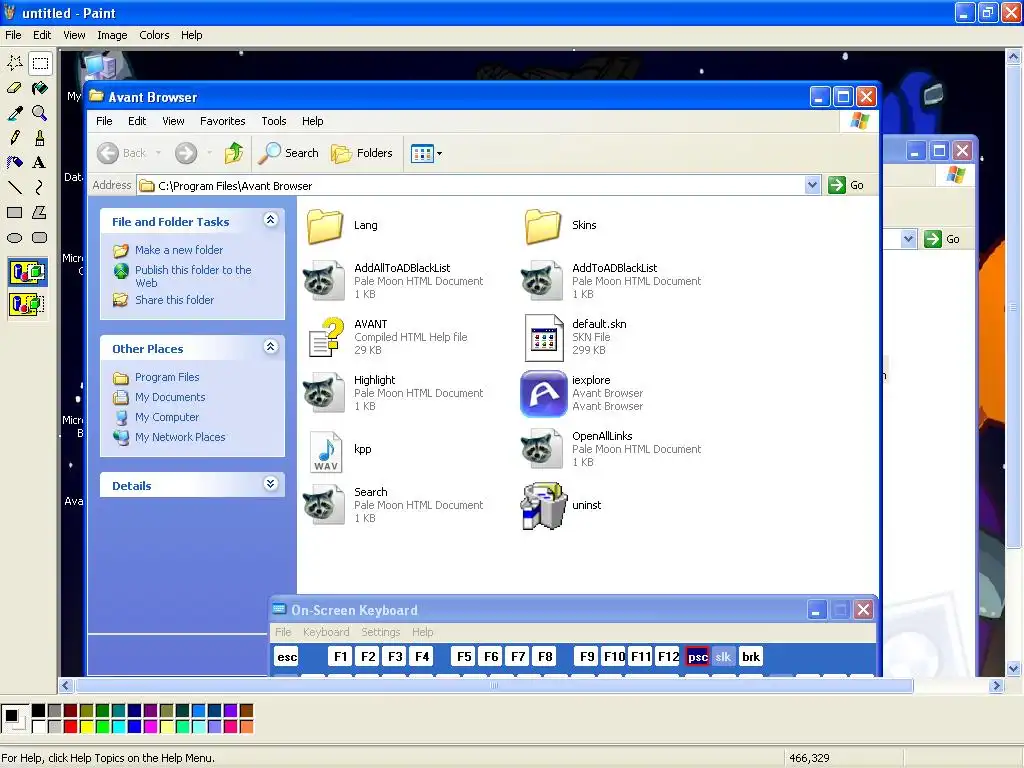Select the Brush tool
Screen dimensions: 1024x768
(40, 138)
